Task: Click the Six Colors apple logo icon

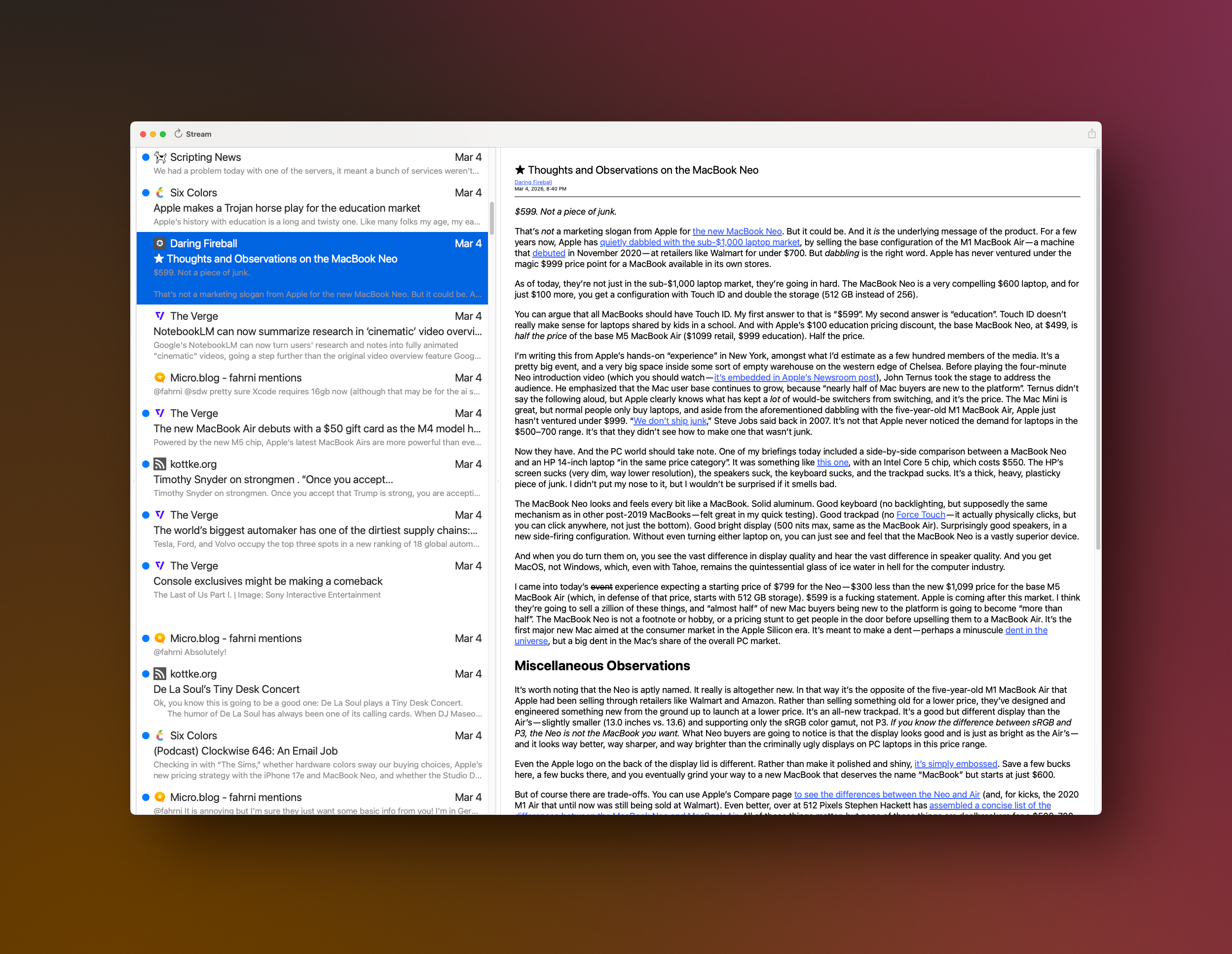Action: click(x=160, y=193)
